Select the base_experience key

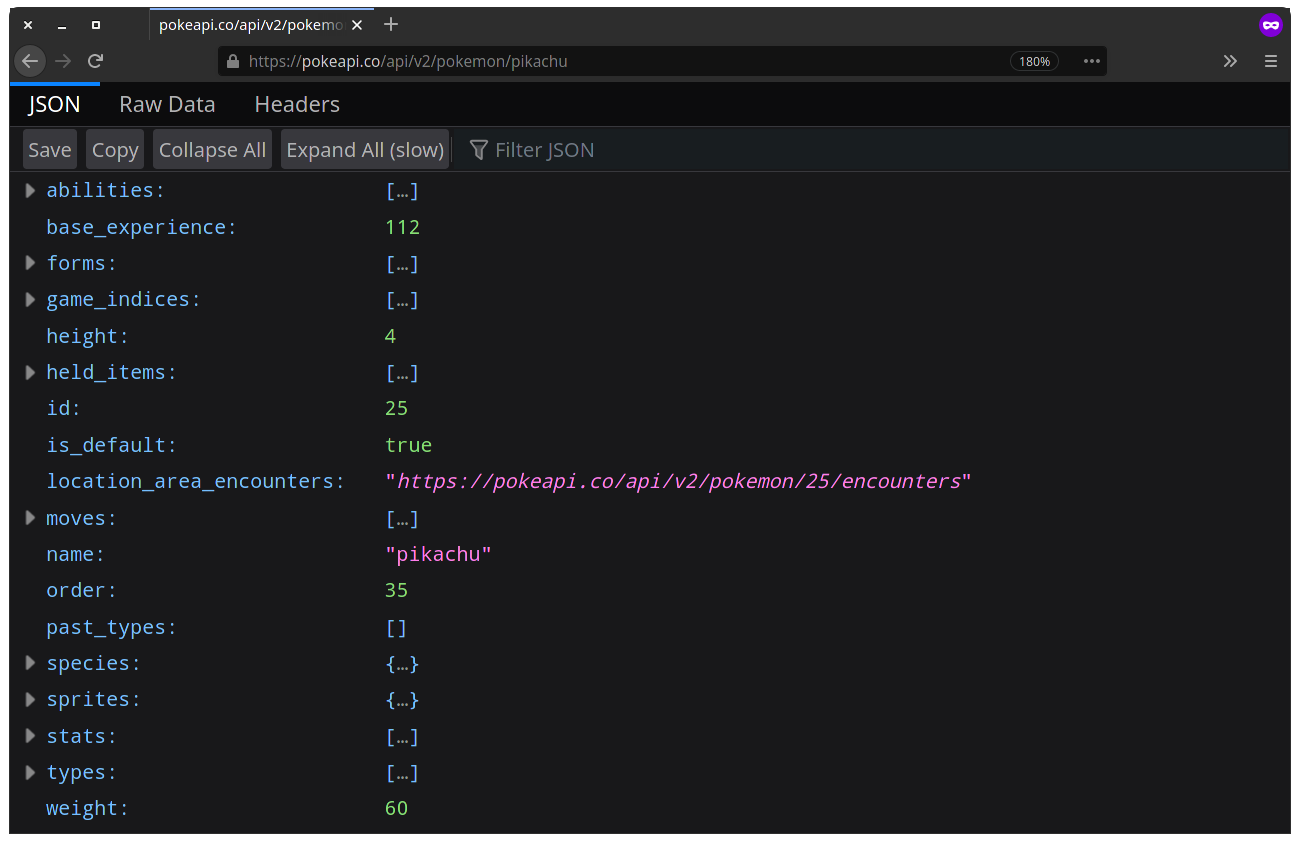coord(141,227)
